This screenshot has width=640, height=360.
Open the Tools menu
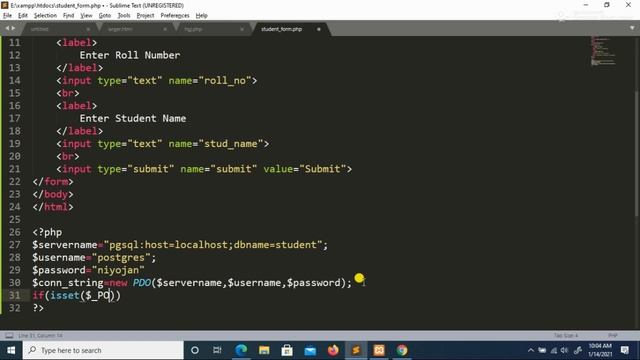[x=124, y=16]
